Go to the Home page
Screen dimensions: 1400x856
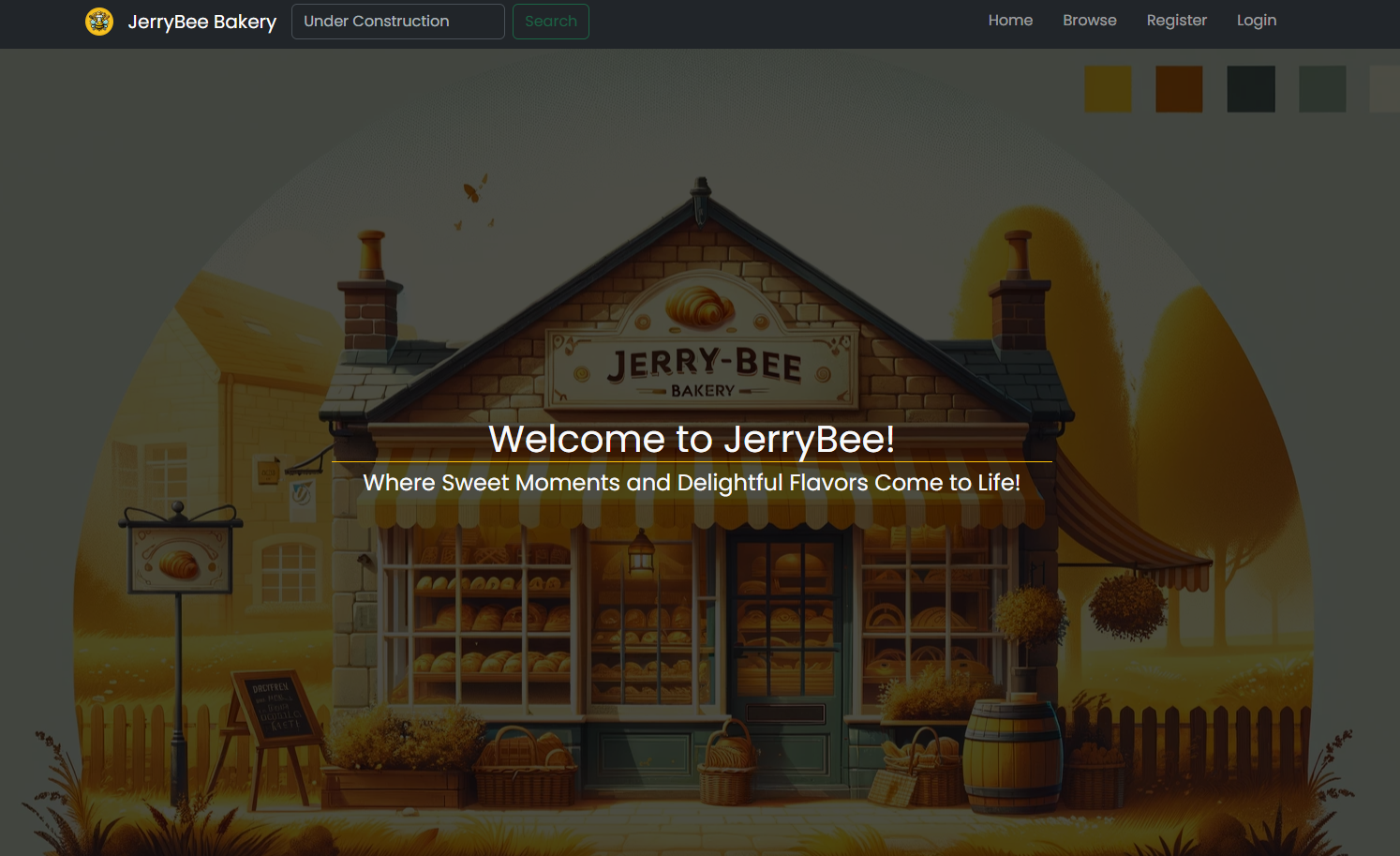click(x=1010, y=21)
